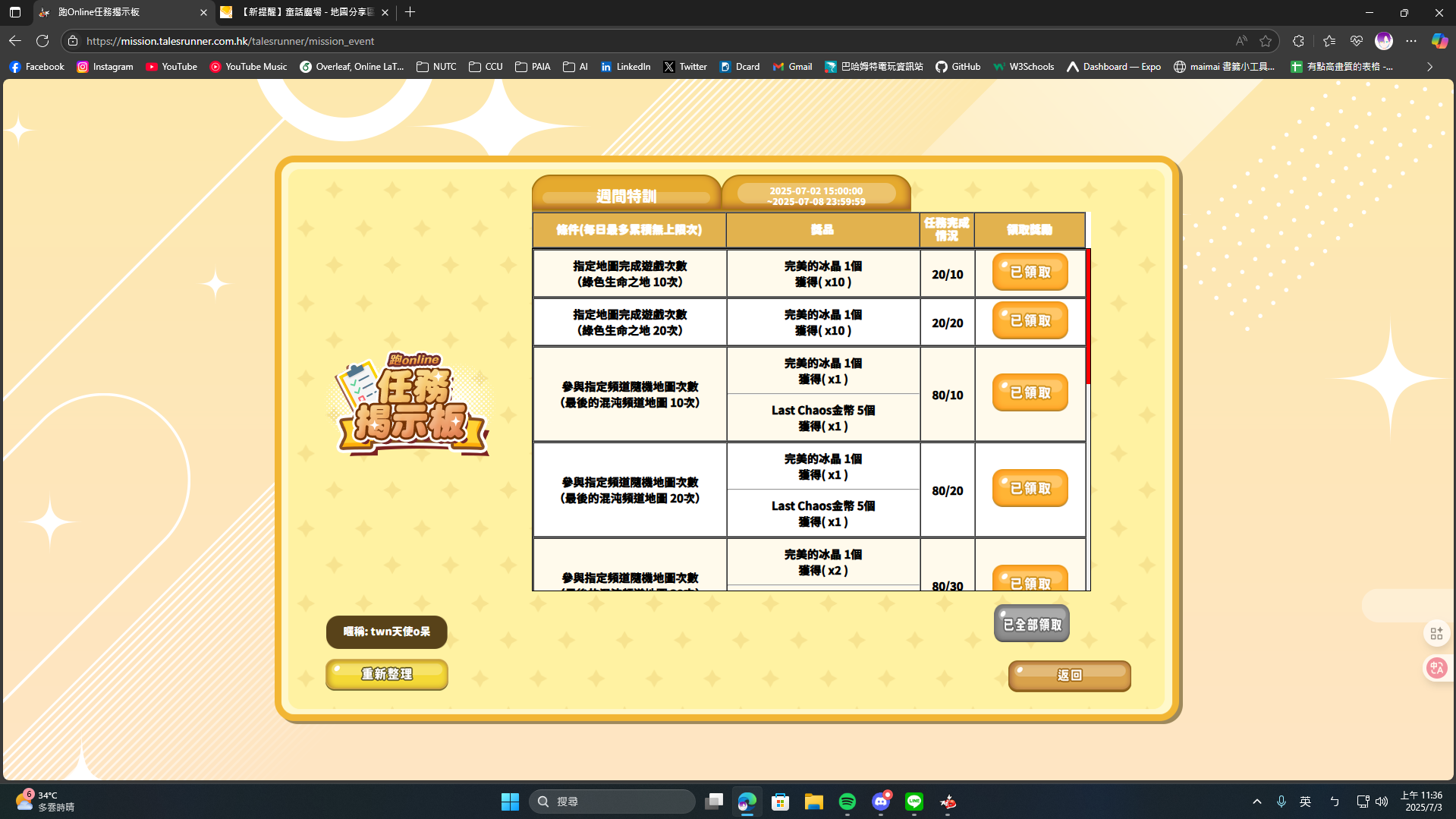The width and height of the screenshot is (1456, 819).
Task: Click the red scrollbar in mission table
Action: pos(1088,316)
